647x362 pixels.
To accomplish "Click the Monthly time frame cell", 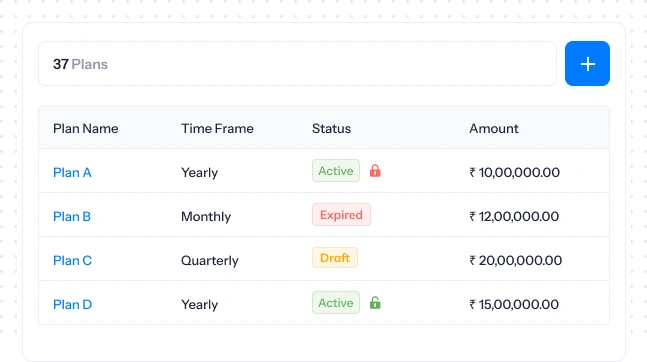I will [206, 216].
